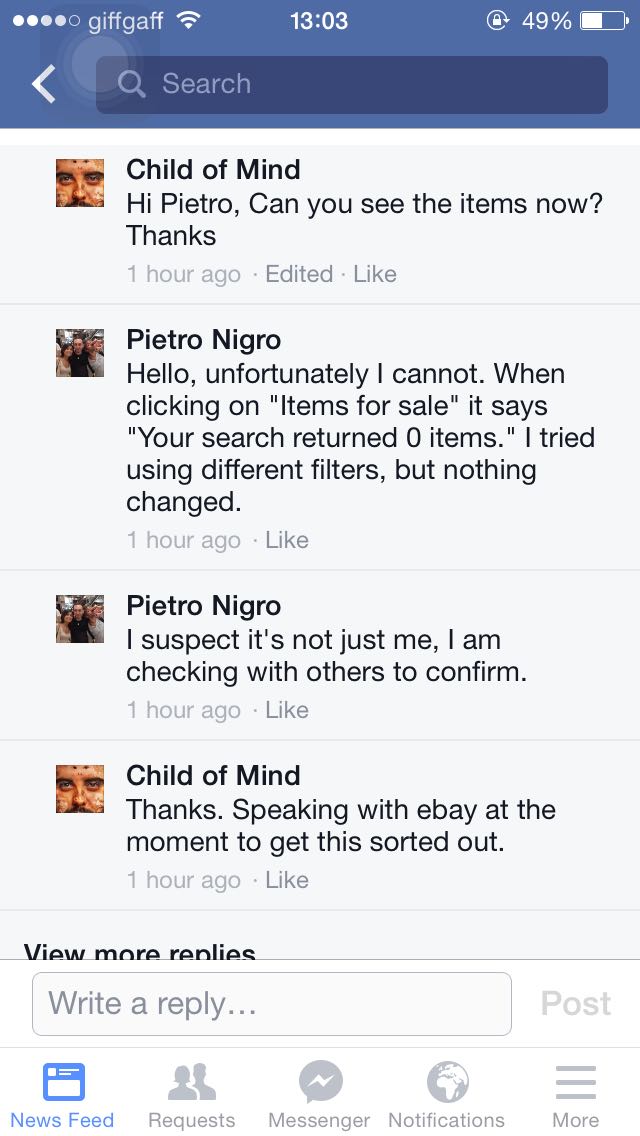640x1136 pixels.
Task: Like Child of Mind's "Hi Pietro" comment
Action: (375, 274)
